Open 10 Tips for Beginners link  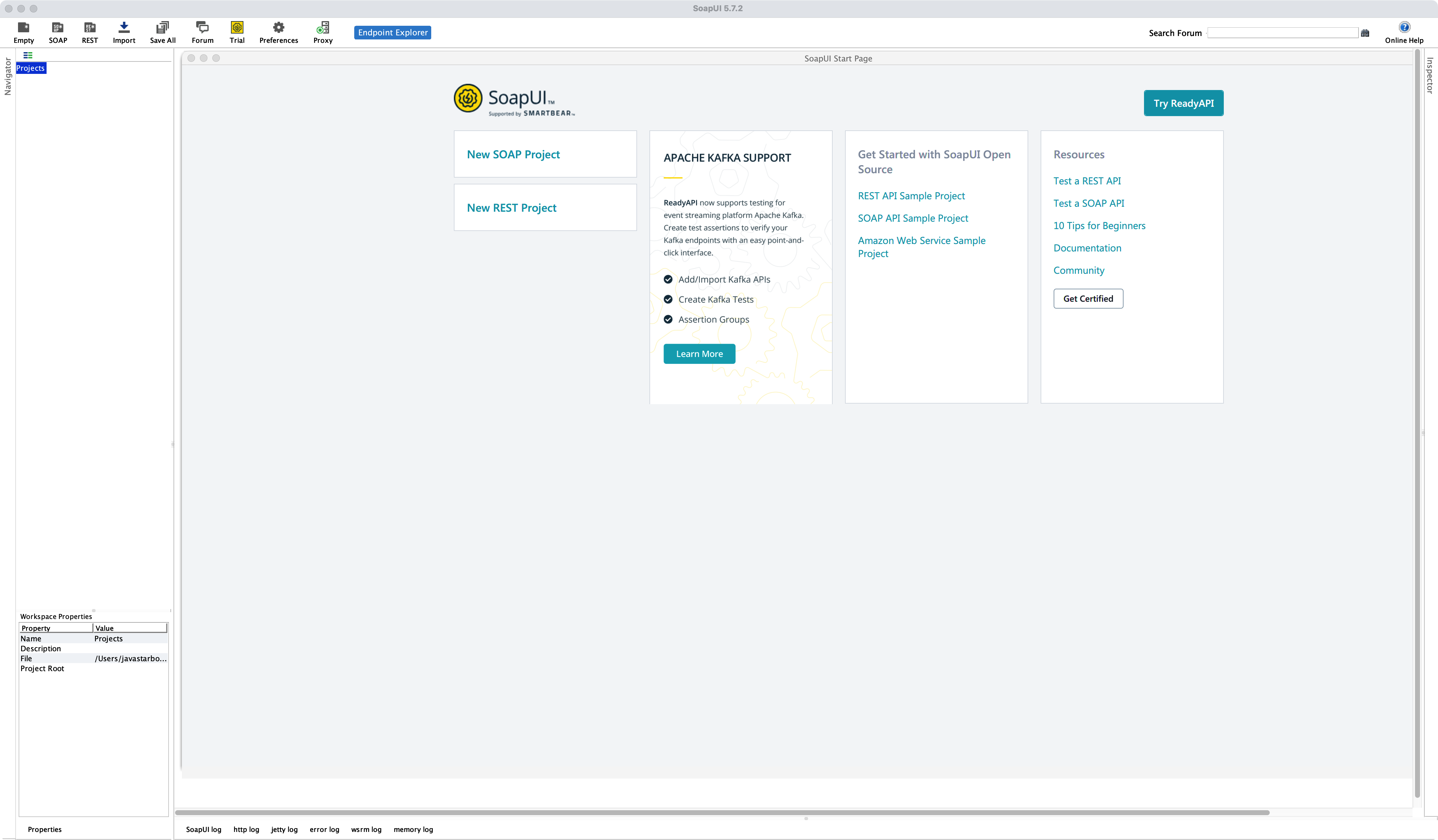coord(1099,225)
